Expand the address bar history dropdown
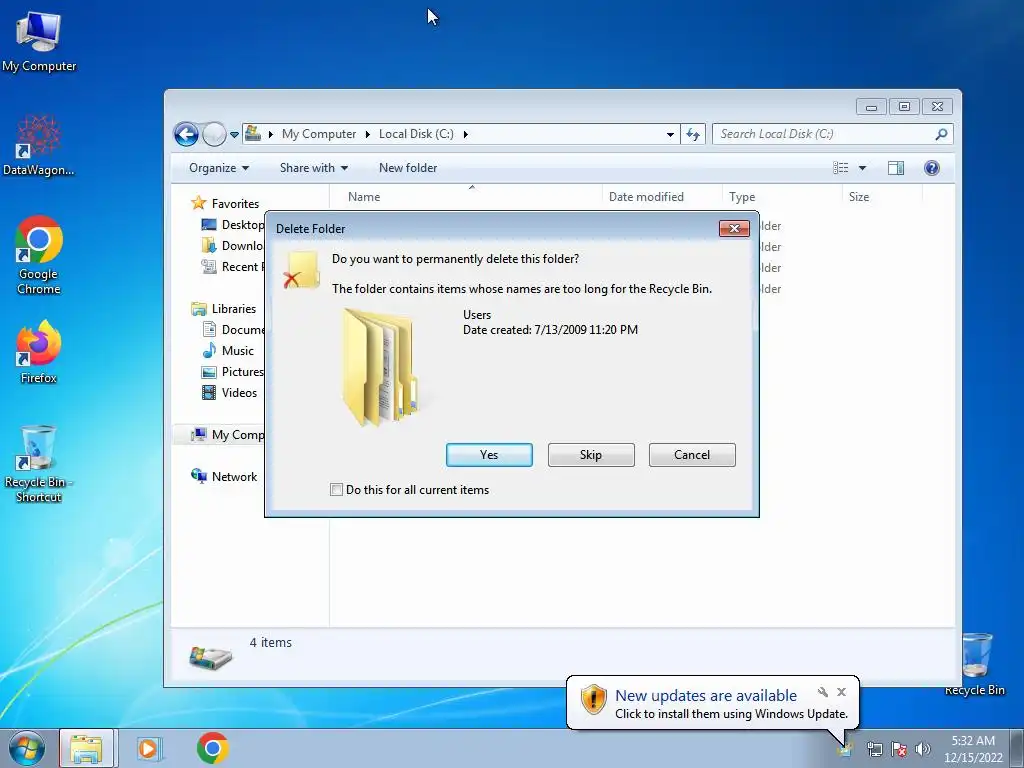Image resolution: width=1024 pixels, height=768 pixels. pos(670,135)
